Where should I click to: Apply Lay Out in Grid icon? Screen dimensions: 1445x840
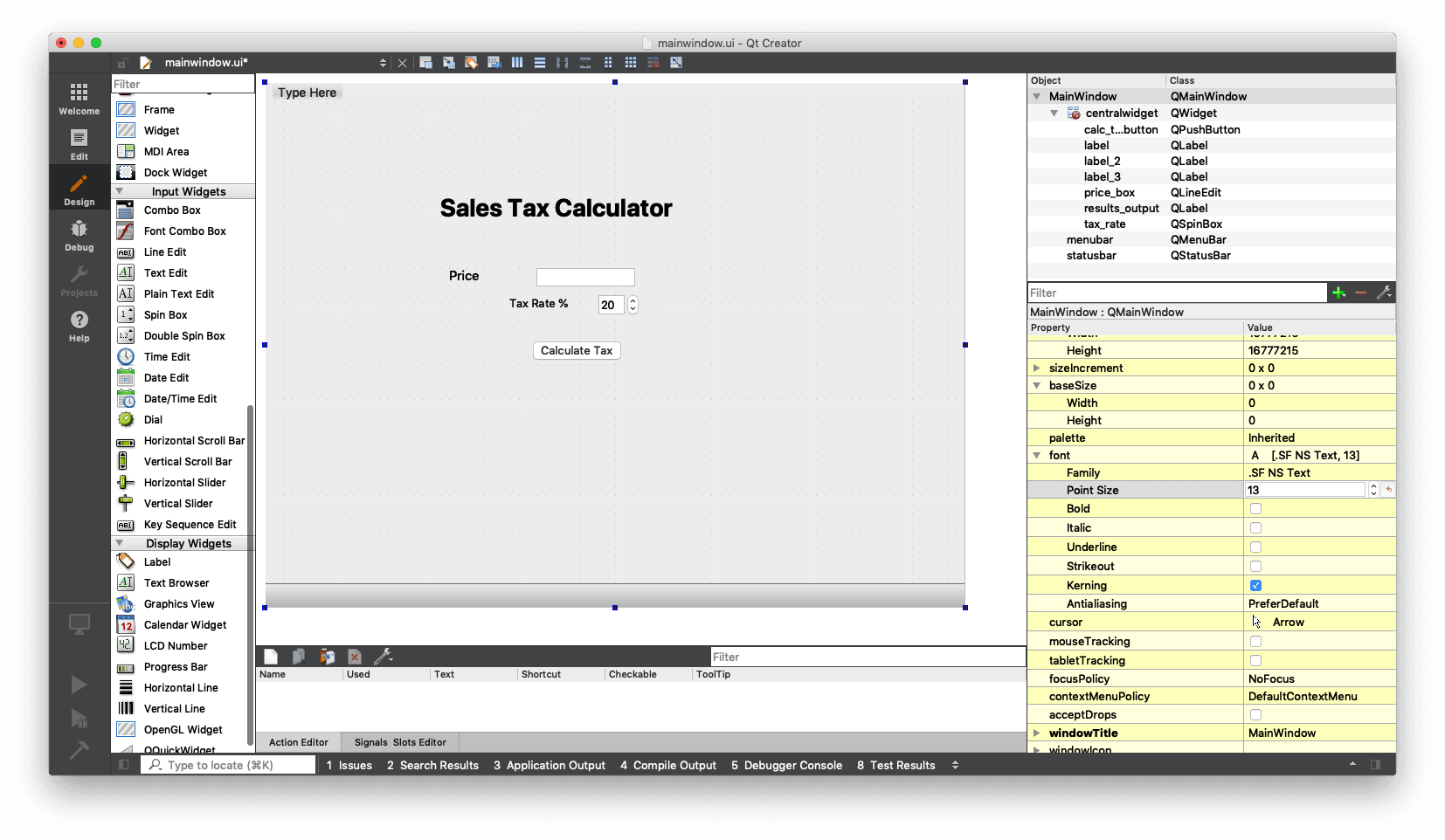pos(631,62)
